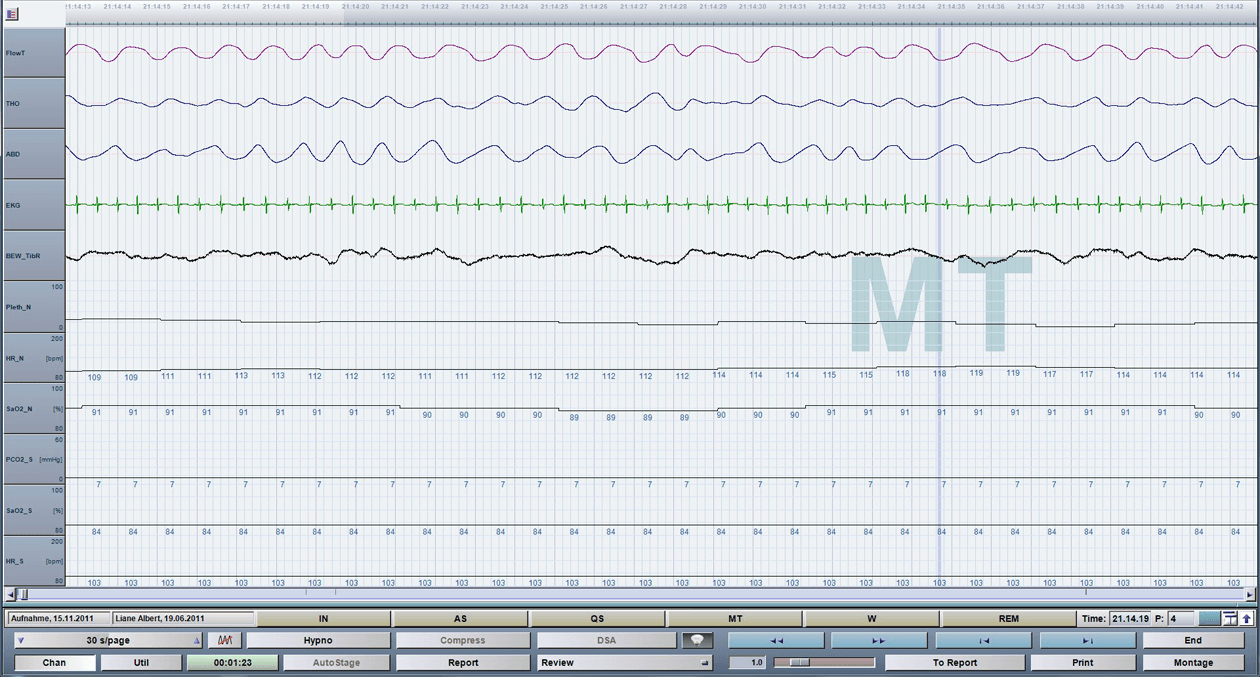Screen dimensions: 1260x677
Task: Click the 00:01:23 elapsed time display
Action: (232, 662)
